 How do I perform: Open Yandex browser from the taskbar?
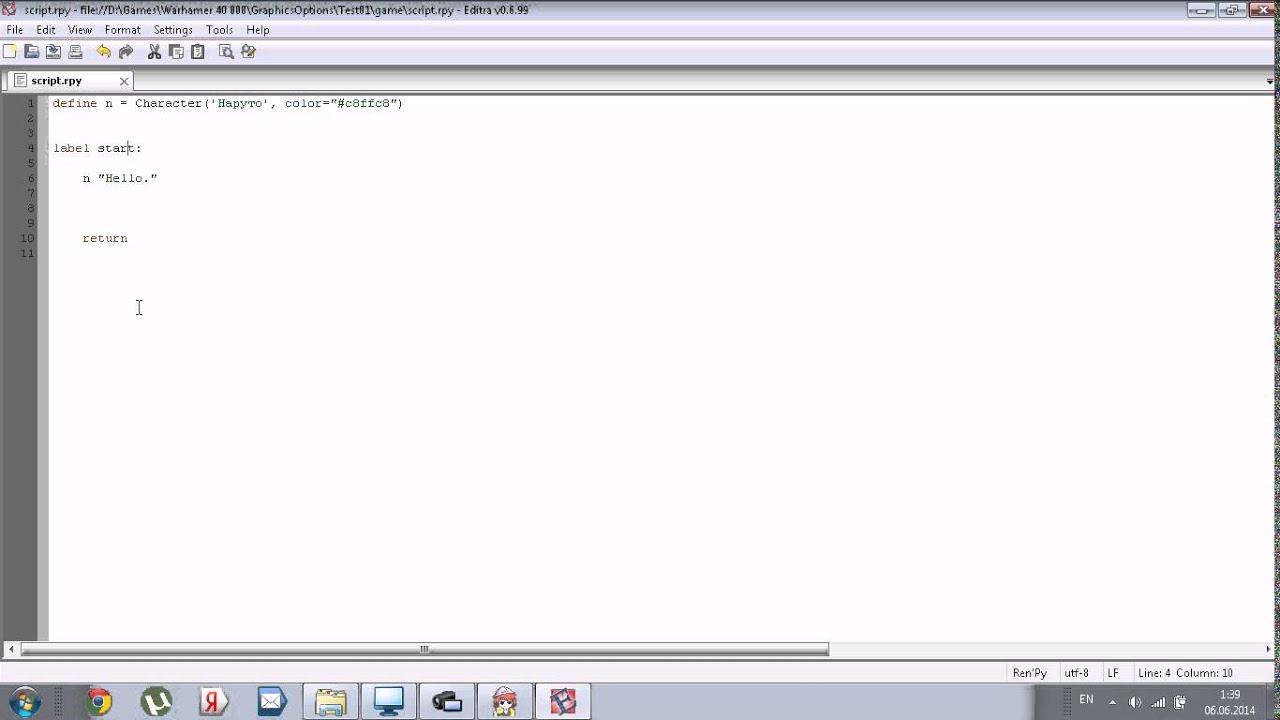213,702
